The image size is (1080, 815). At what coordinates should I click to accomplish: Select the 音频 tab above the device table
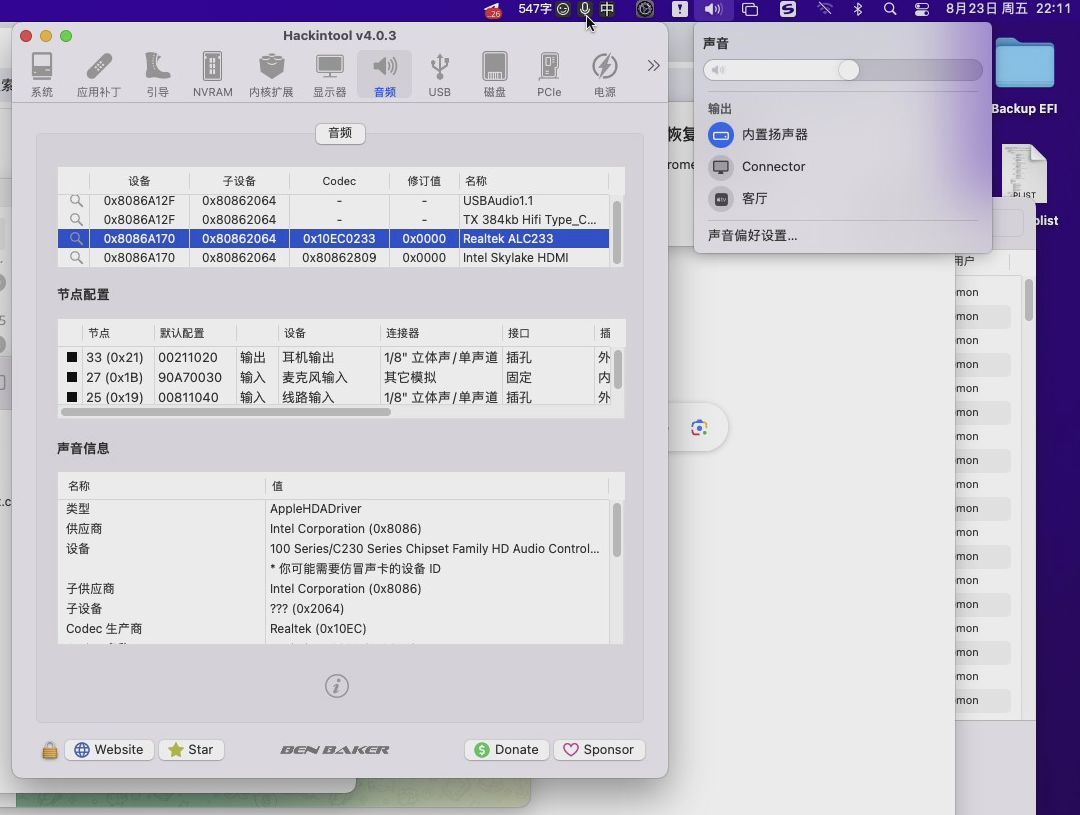pyautogui.click(x=340, y=133)
